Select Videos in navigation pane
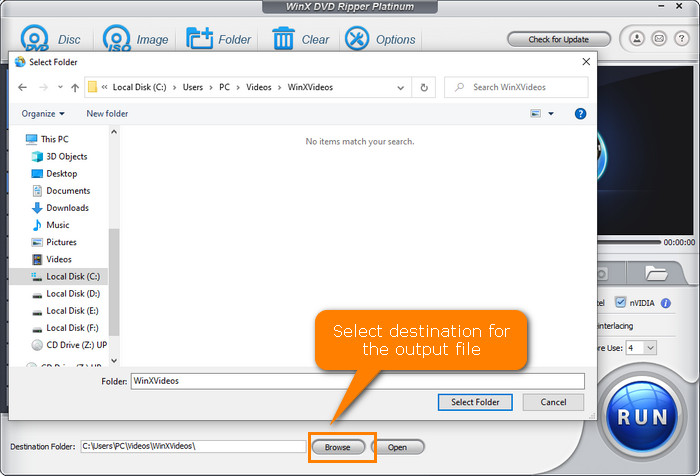700x476 pixels. pyautogui.click(x=51, y=259)
